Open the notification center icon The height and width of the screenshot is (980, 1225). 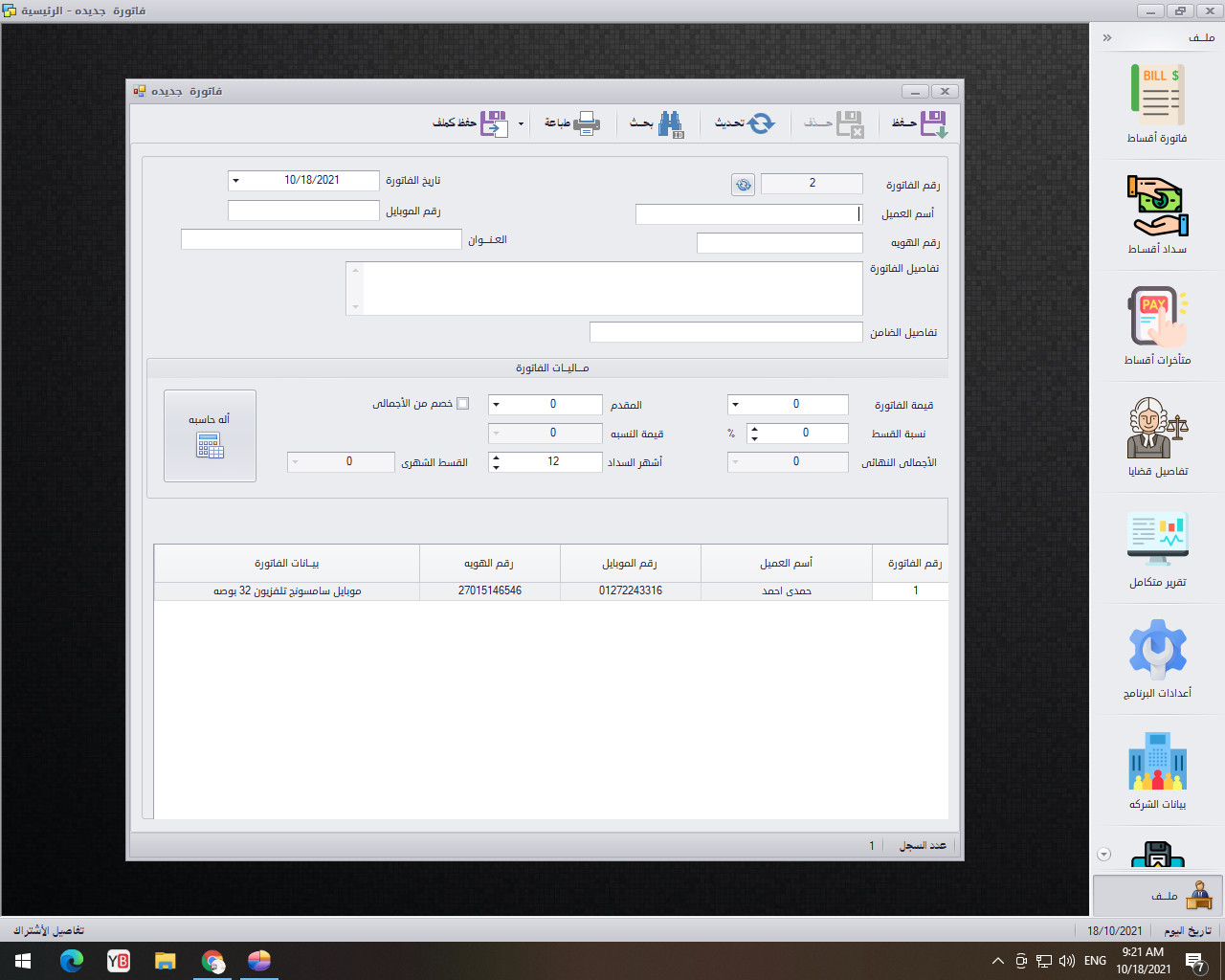coord(1194,962)
